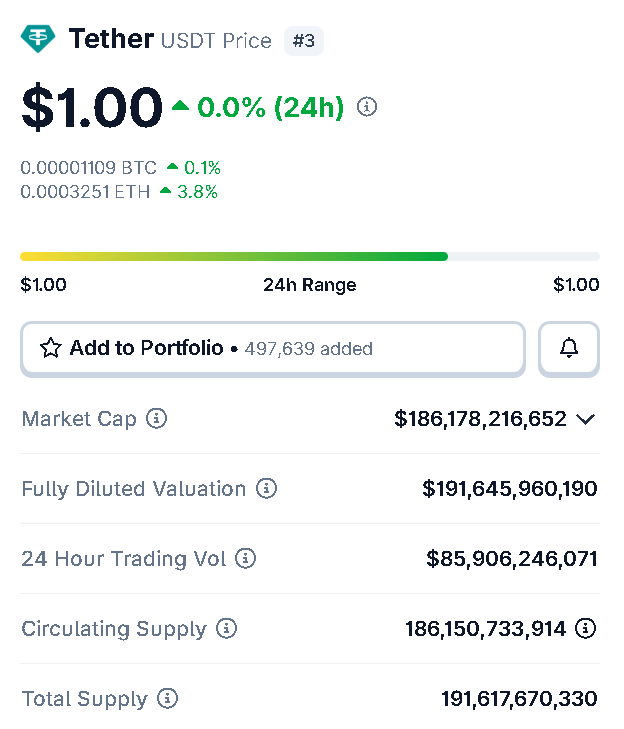Toggle star icon in Add to Portfolio
The height and width of the screenshot is (729, 624).
click(50, 348)
